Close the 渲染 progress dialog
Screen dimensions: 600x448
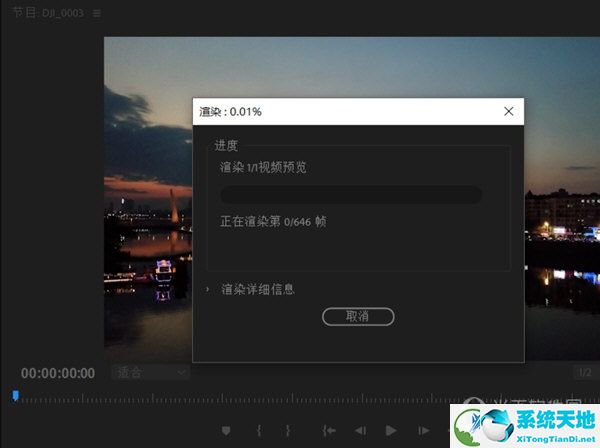tap(508, 112)
